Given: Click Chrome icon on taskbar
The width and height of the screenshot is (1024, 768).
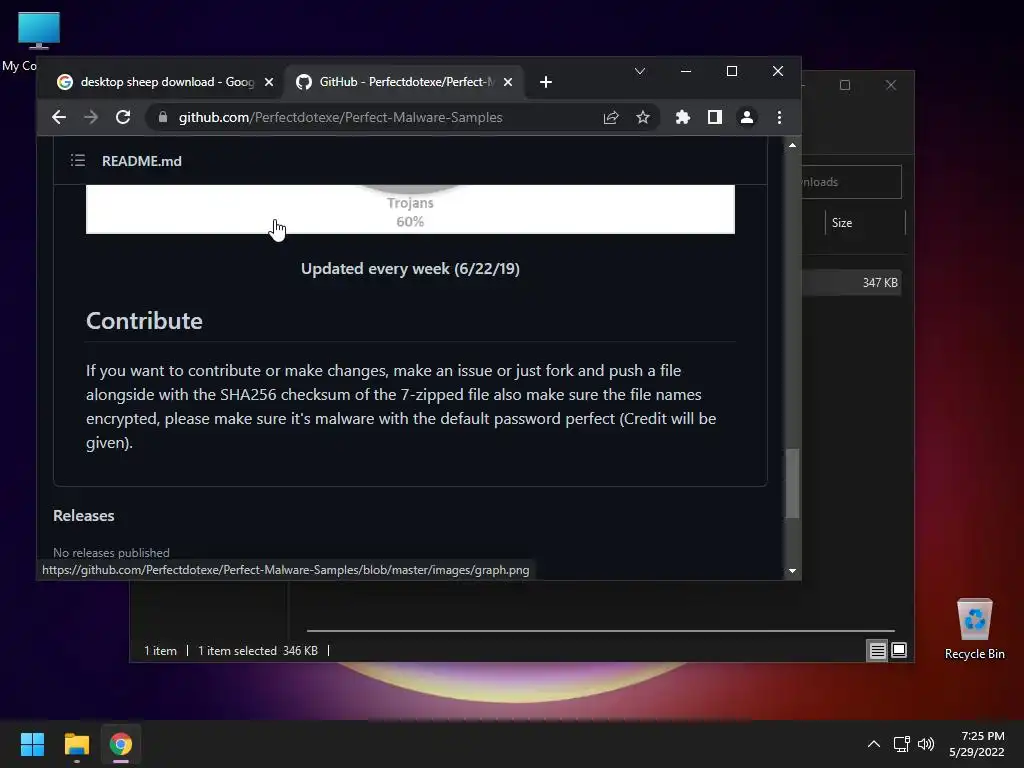Looking at the screenshot, I should pyautogui.click(x=121, y=744).
